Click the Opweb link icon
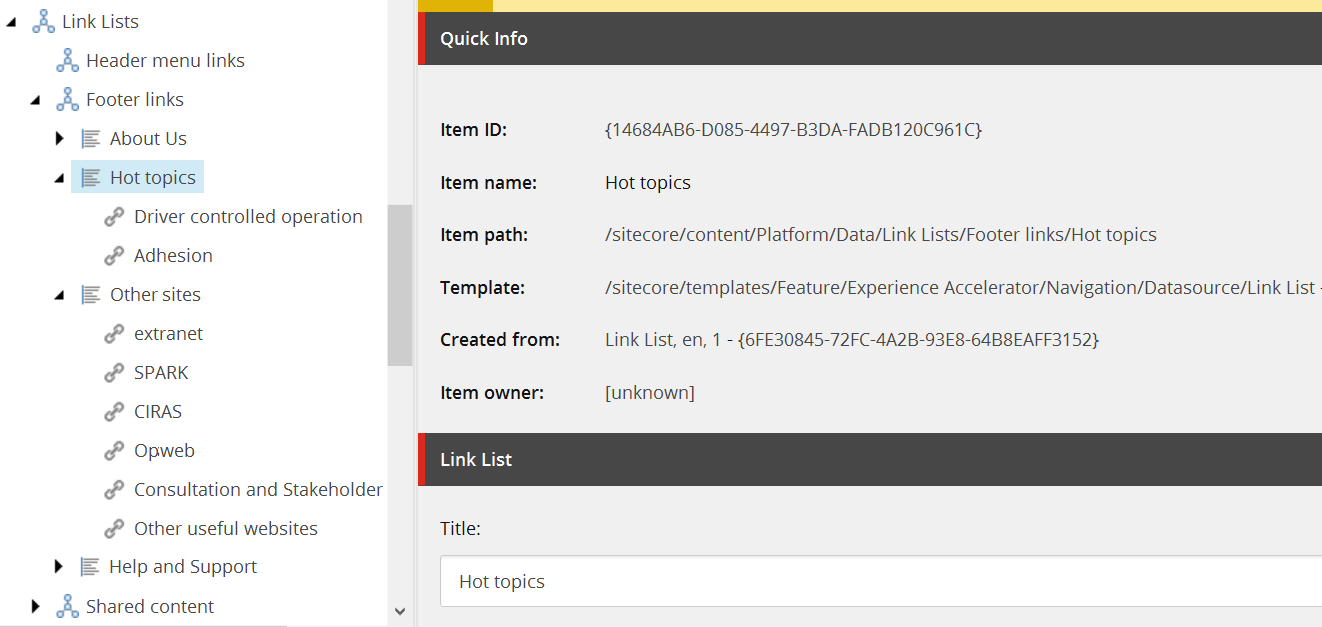The height and width of the screenshot is (627, 1322). pos(115,450)
